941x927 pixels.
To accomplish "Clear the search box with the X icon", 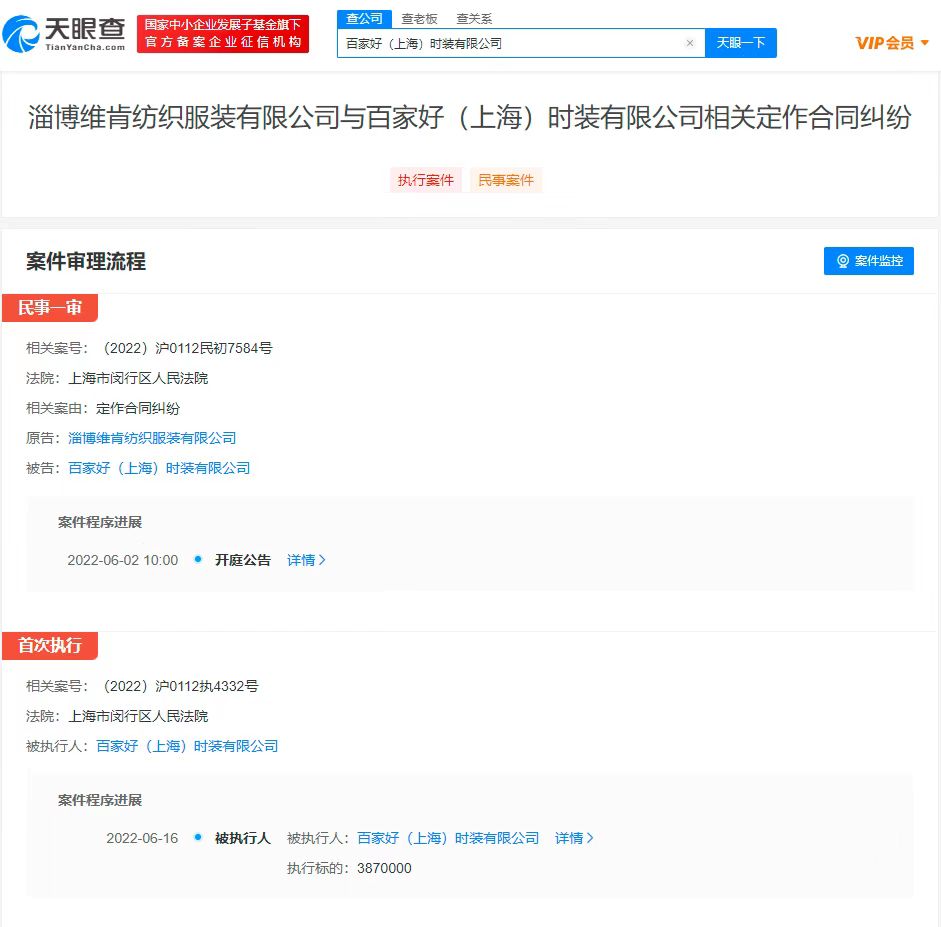I will coord(690,43).
